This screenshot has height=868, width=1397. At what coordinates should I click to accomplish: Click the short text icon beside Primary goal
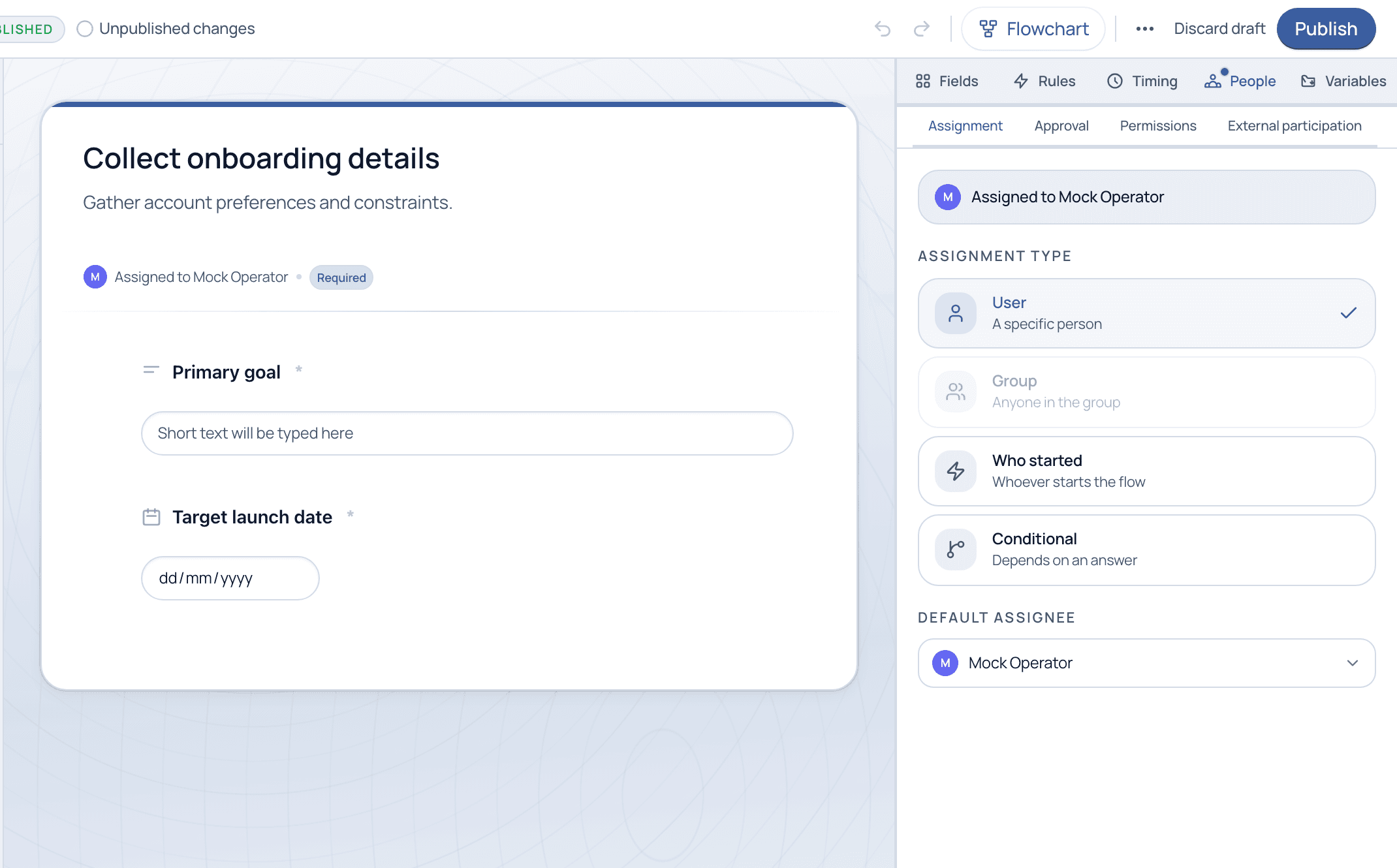(x=151, y=370)
